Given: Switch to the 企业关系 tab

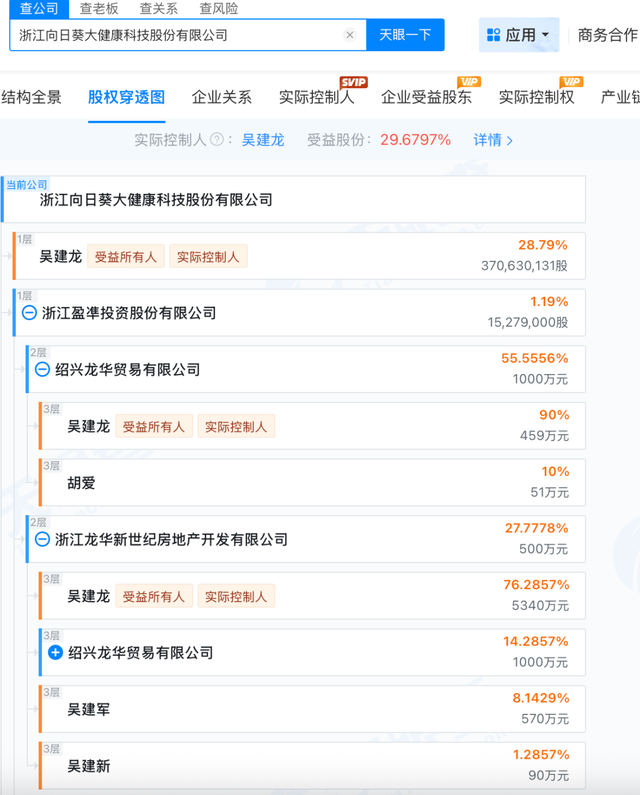Looking at the screenshot, I should 222,97.
